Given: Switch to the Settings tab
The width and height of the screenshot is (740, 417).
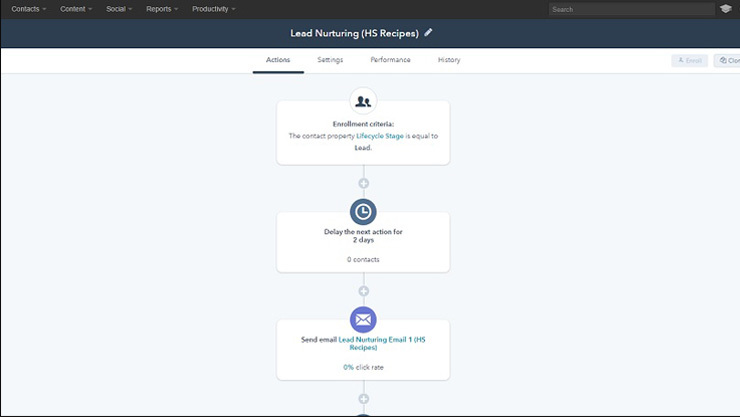Looking at the screenshot, I should pyautogui.click(x=330, y=60).
